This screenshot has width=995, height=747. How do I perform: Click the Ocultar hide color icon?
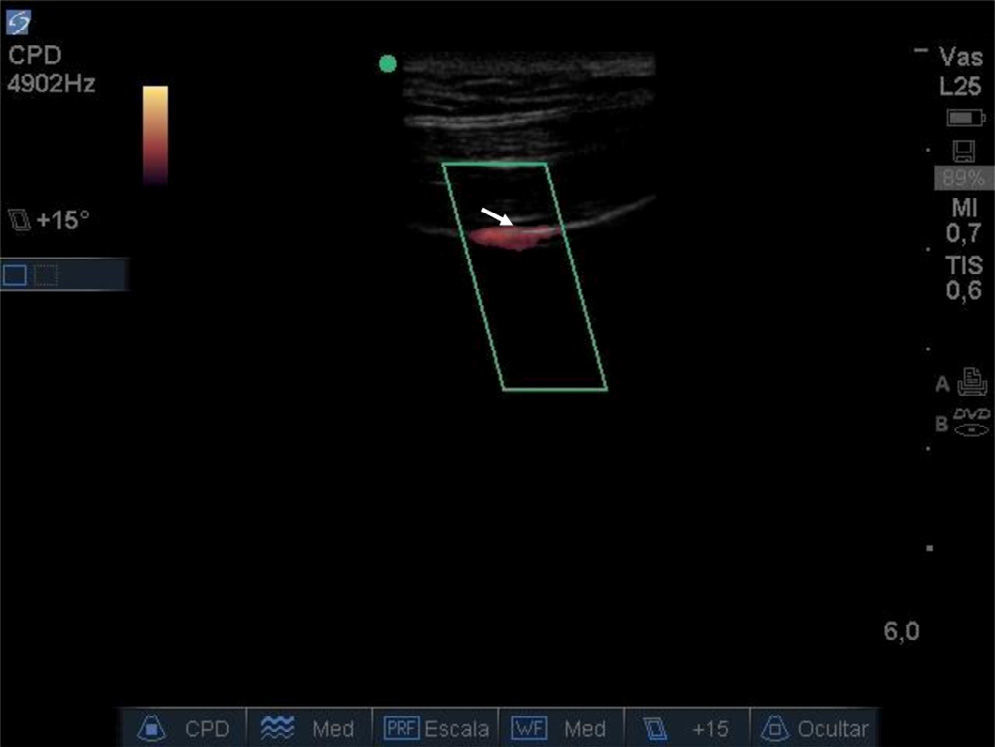click(x=774, y=728)
